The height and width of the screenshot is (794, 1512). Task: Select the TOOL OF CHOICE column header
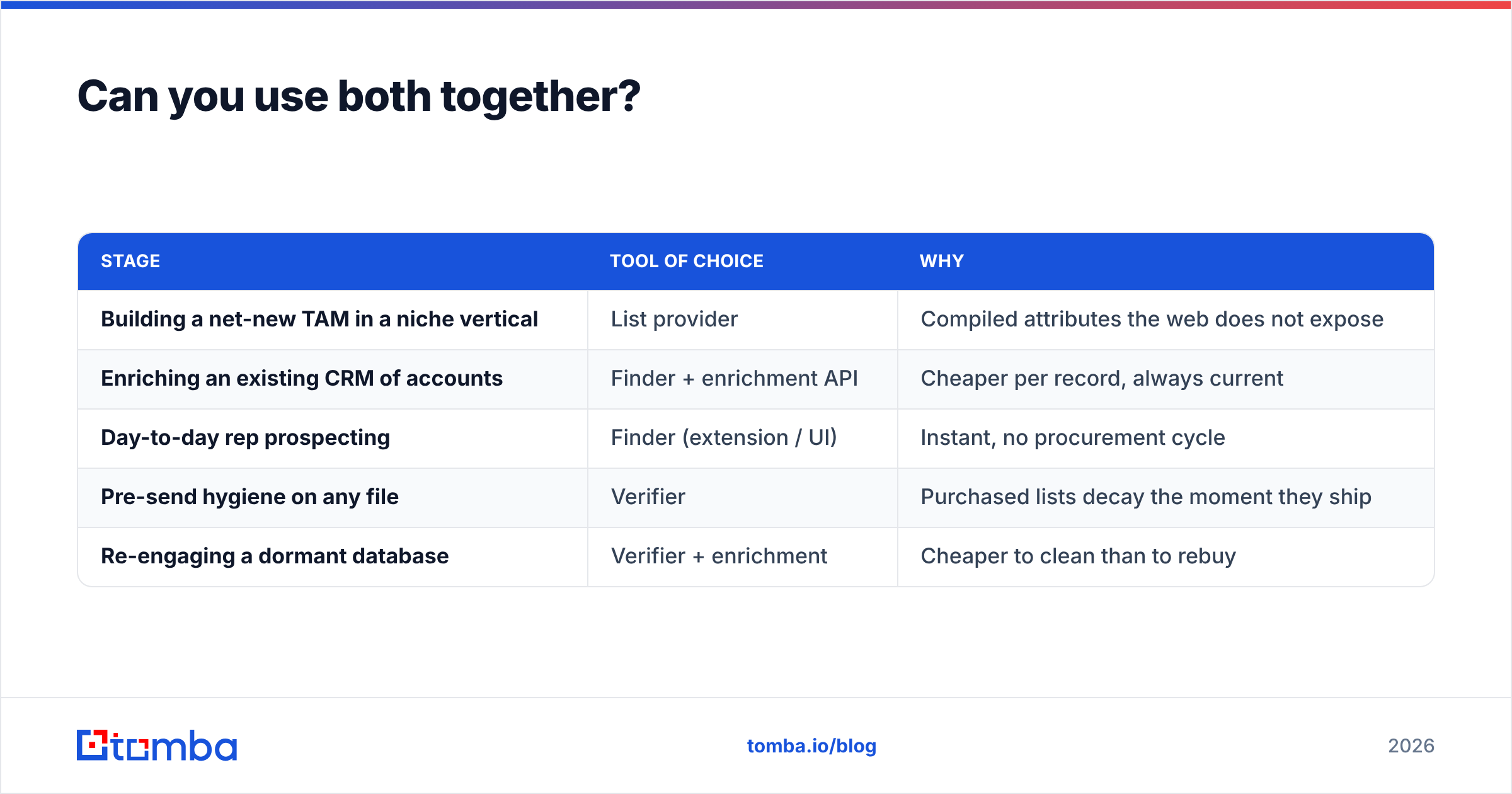click(x=686, y=261)
